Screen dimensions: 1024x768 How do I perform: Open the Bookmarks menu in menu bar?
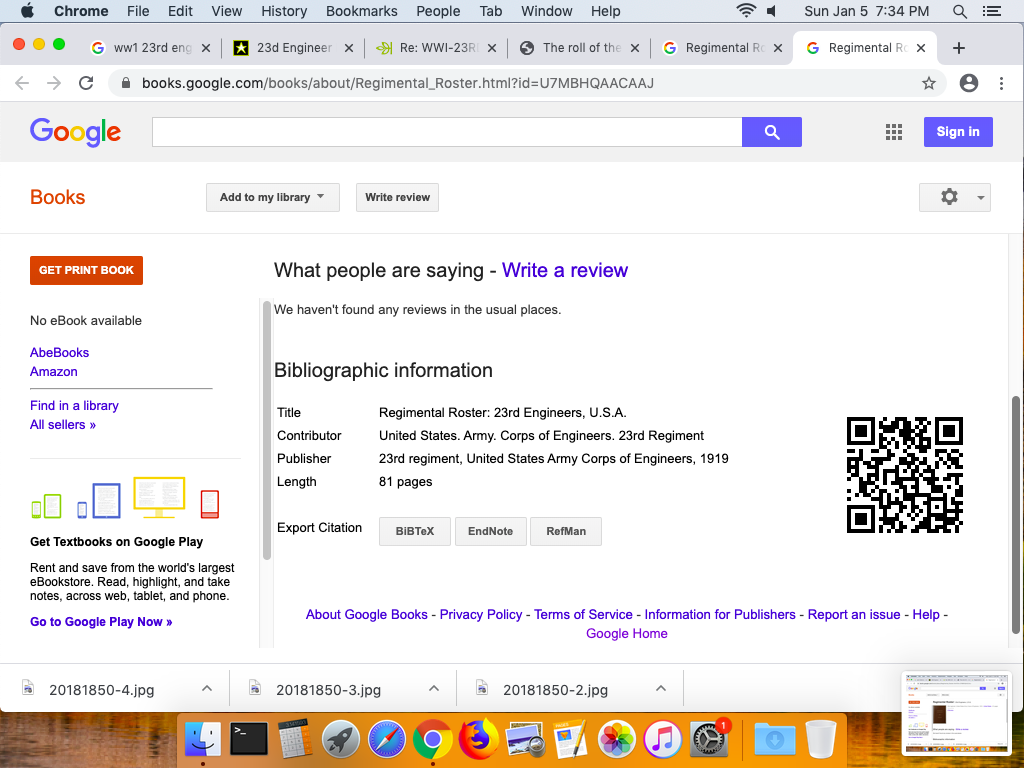pos(361,11)
